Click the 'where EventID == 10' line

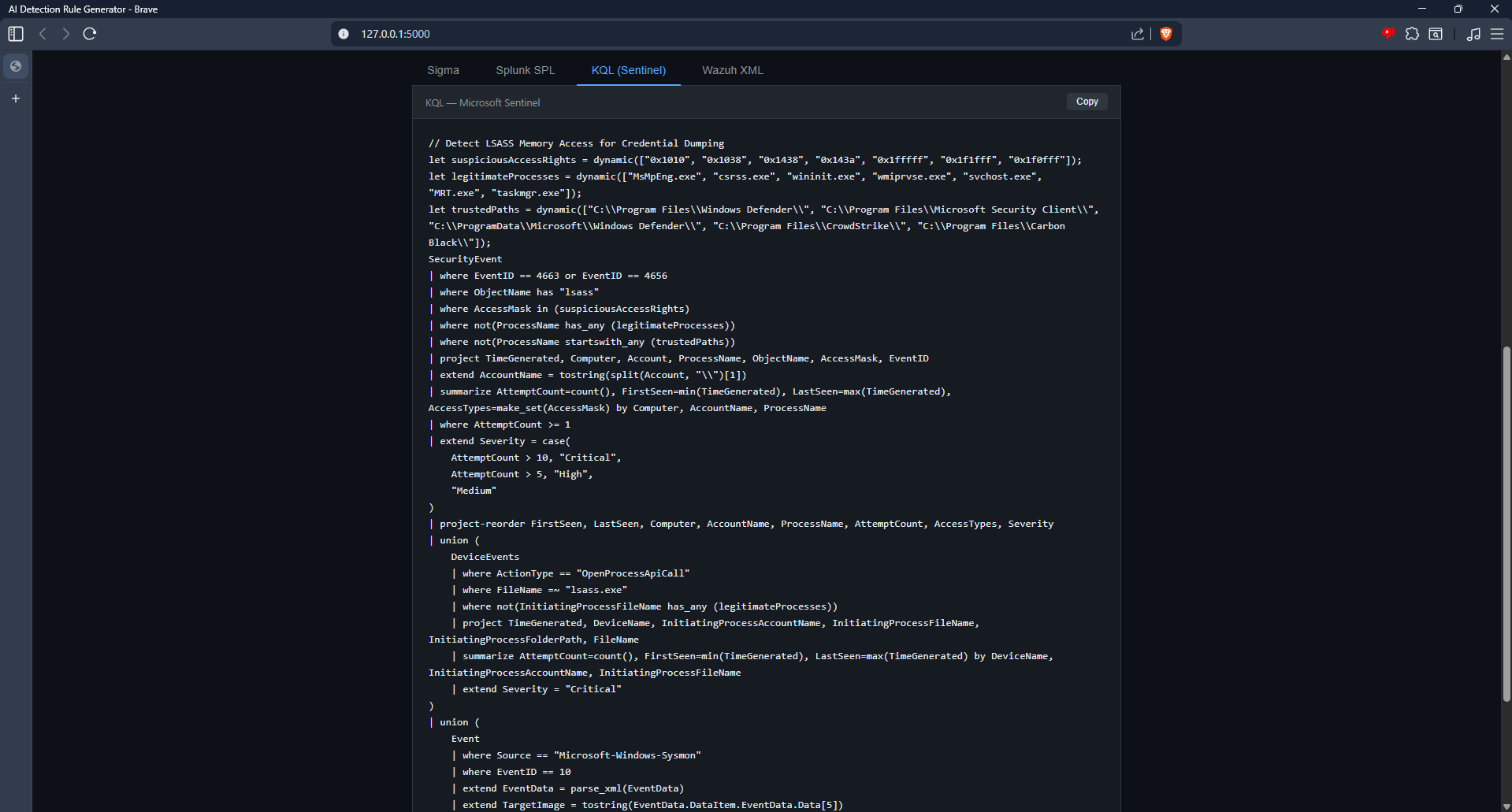pyautogui.click(x=511, y=772)
